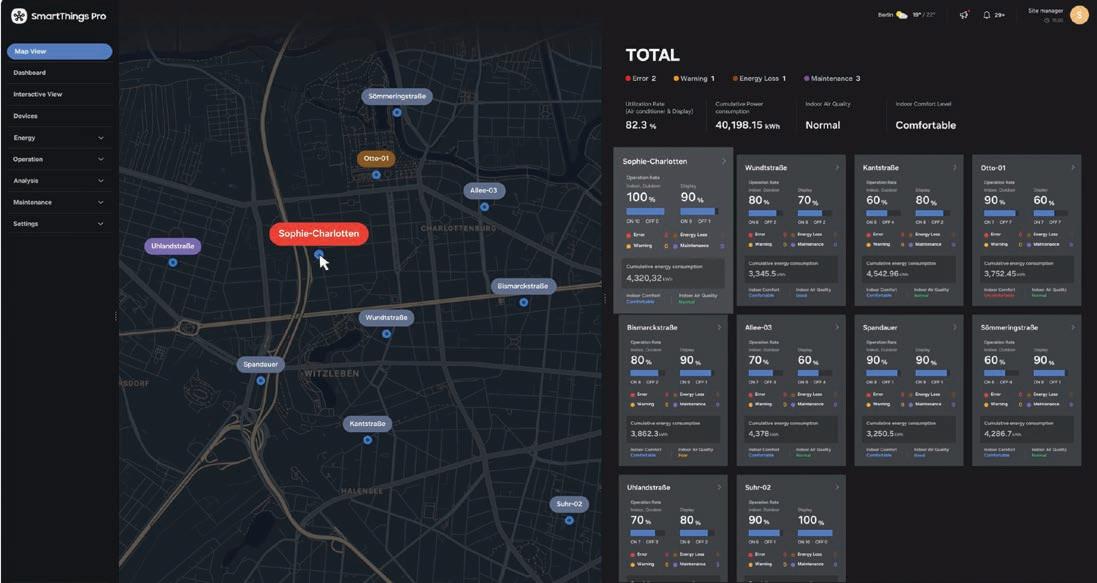Screen dimensions: 1097x583
Task: Expand the Settings menu chevron
Action: pos(101,224)
